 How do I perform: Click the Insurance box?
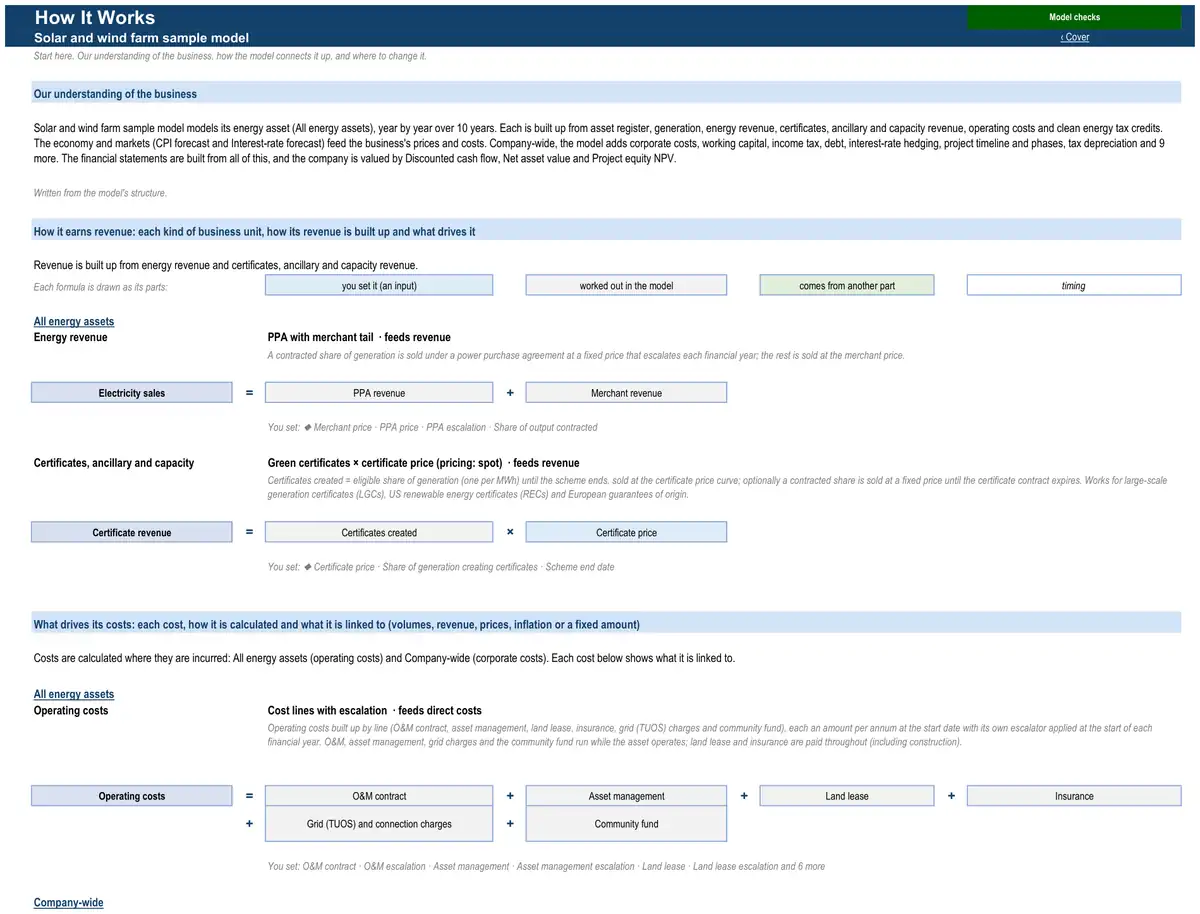pyautogui.click(x=1074, y=796)
